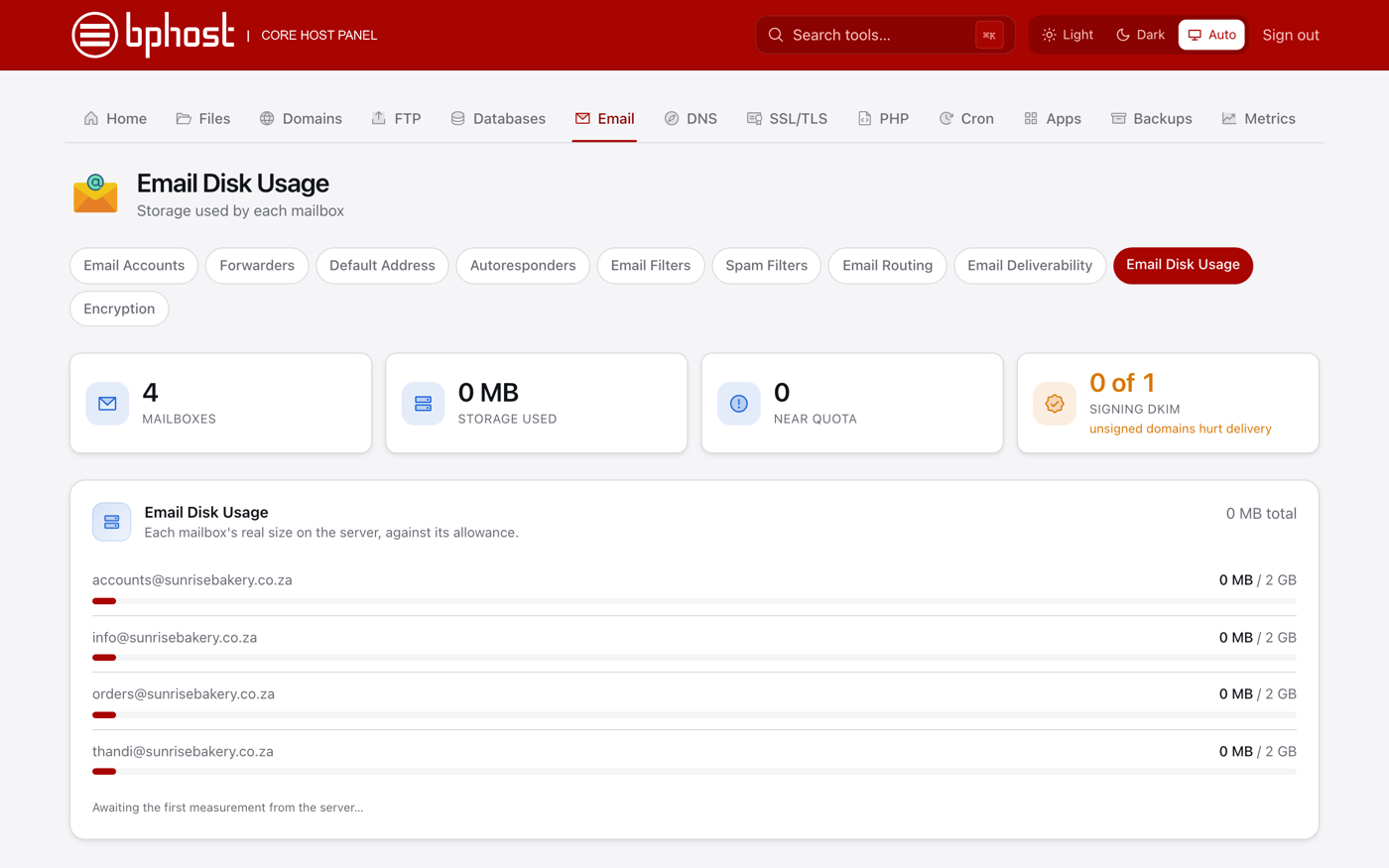The image size is (1389, 868).
Task: Click the thandi@sunrisebakery.co.za usage bar
Action: 694,772
